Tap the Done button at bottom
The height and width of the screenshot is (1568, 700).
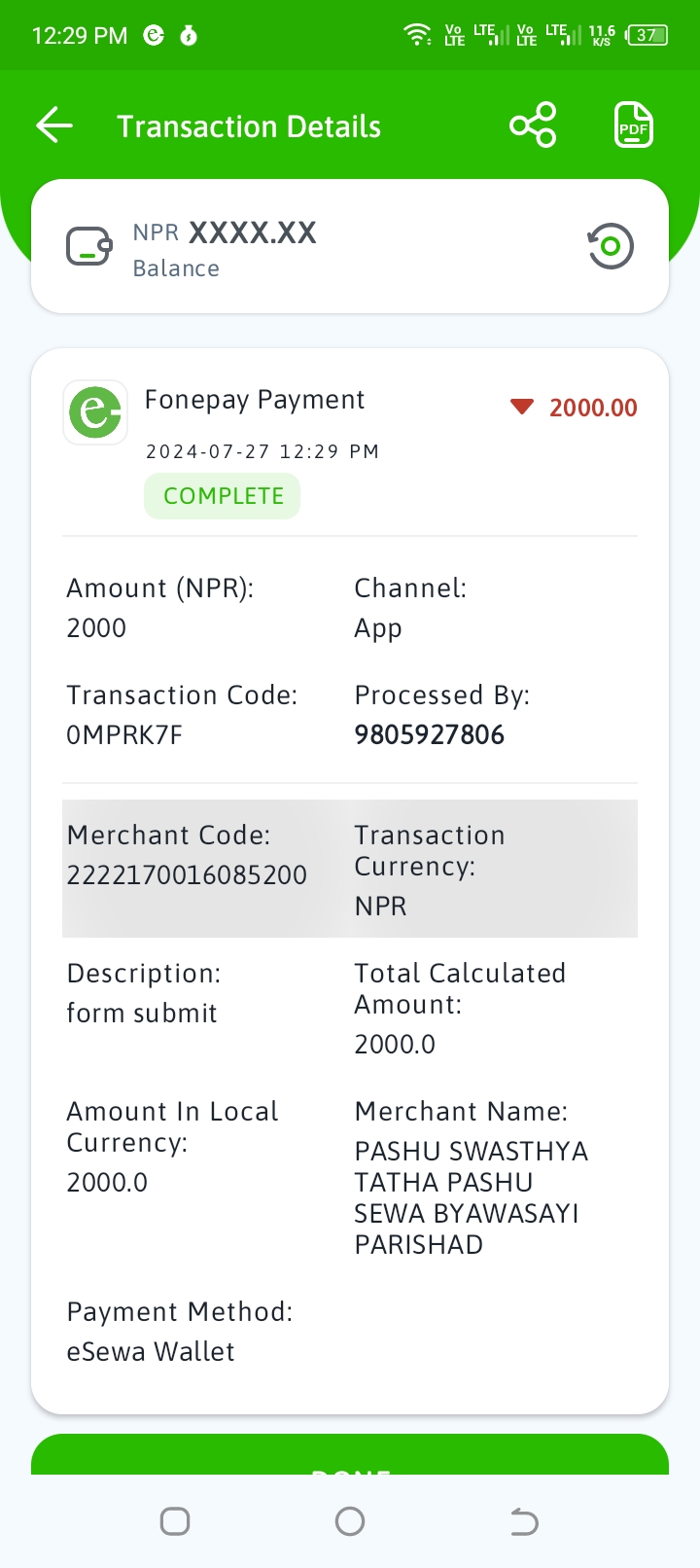coord(350,1454)
